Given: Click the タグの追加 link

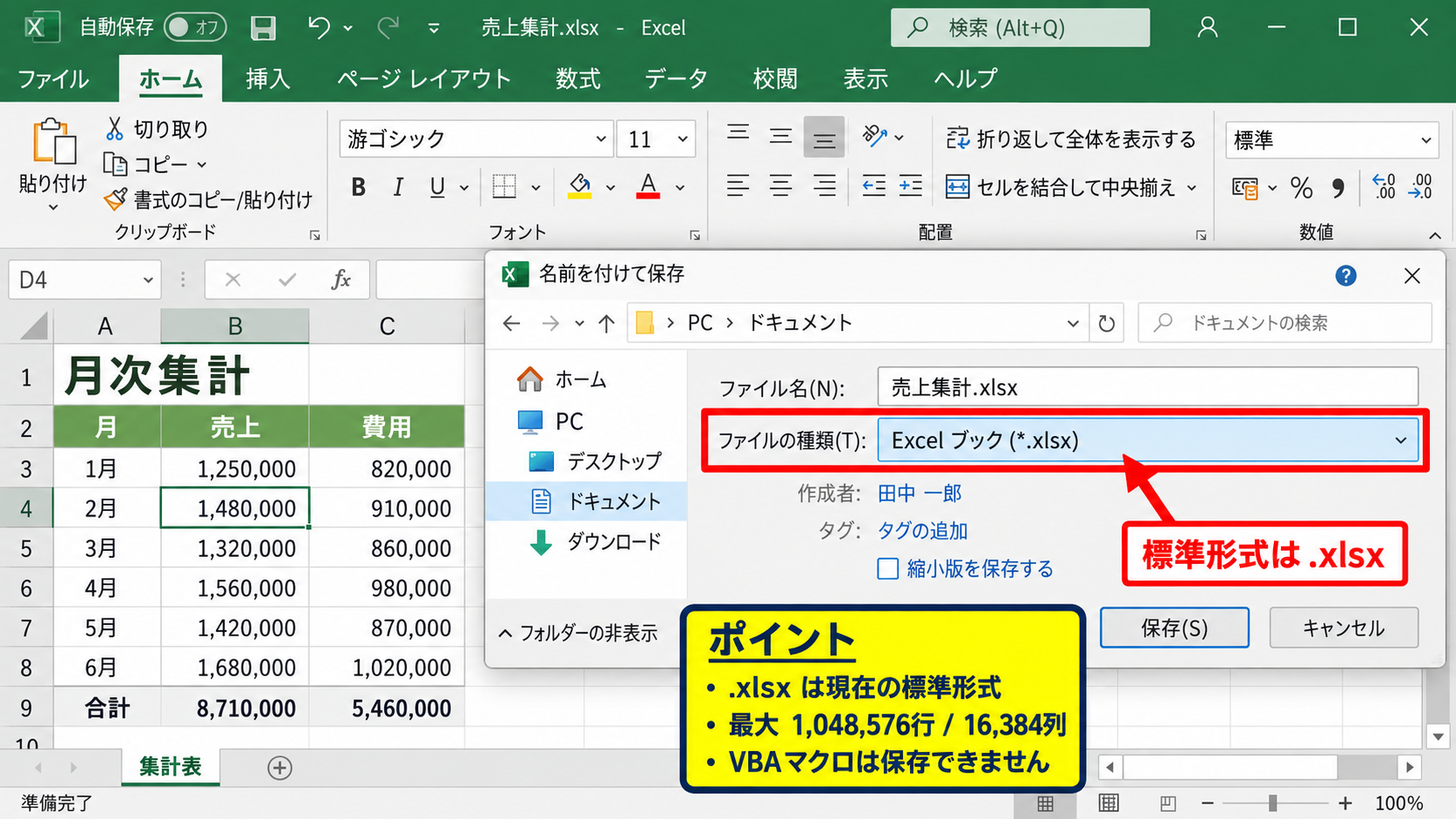Looking at the screenshot, I should click(x=922, y=531).
